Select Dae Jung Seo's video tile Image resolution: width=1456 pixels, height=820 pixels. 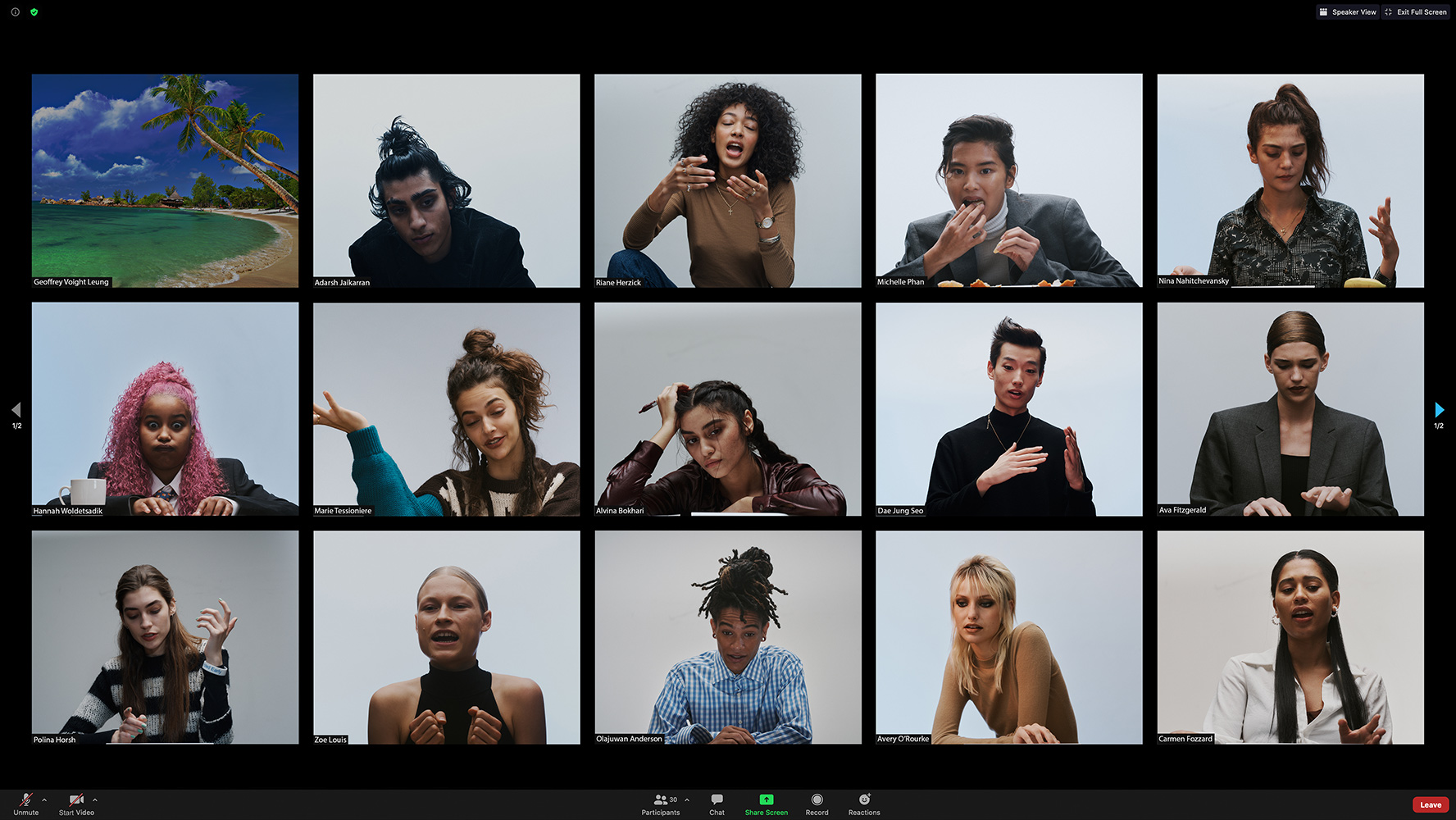point(1009,409)
